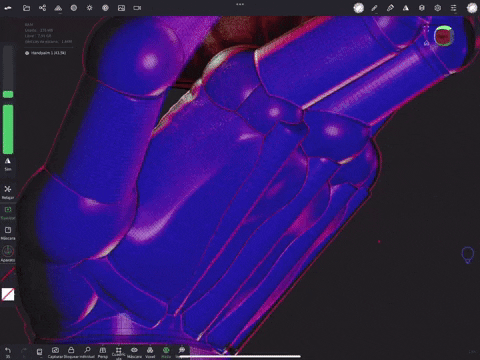Image resolution: width=480 pixels, height=360 pixels.
Task: Open the Post process aperture menu
Action: [x=105, y=8]
